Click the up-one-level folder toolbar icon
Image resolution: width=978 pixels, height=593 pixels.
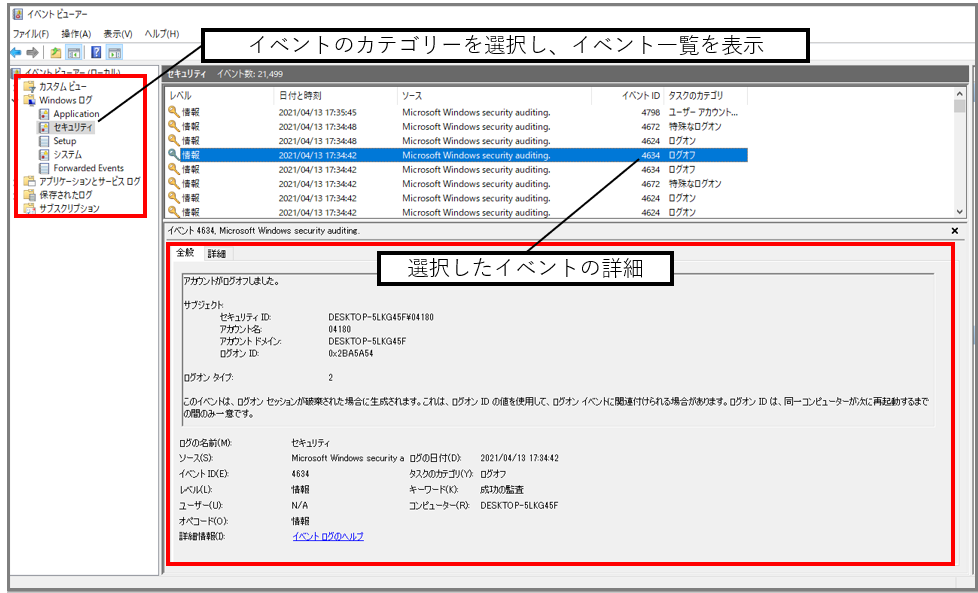pyautogui.click(x=56, y=52)
